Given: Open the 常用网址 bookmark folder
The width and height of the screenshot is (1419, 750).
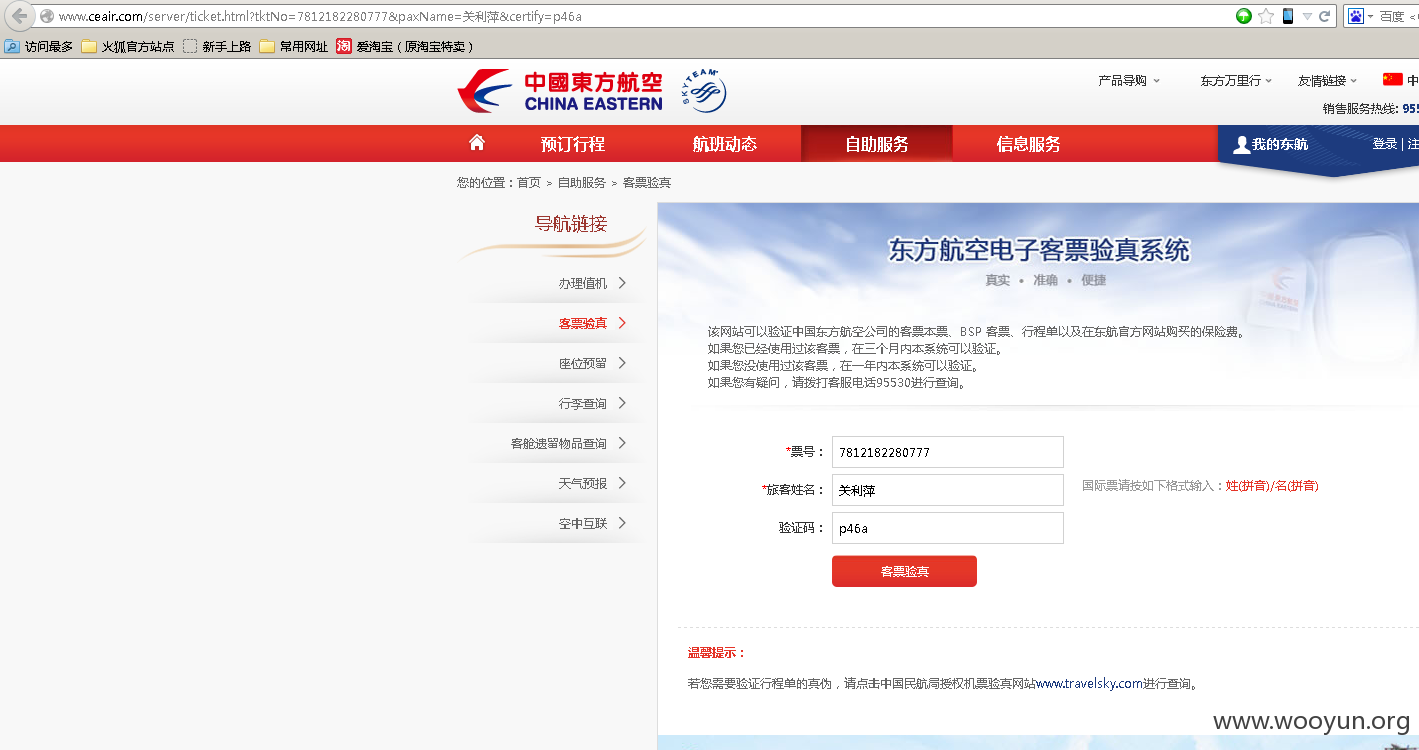Looking at the screenshot, I should click(293, 46).
